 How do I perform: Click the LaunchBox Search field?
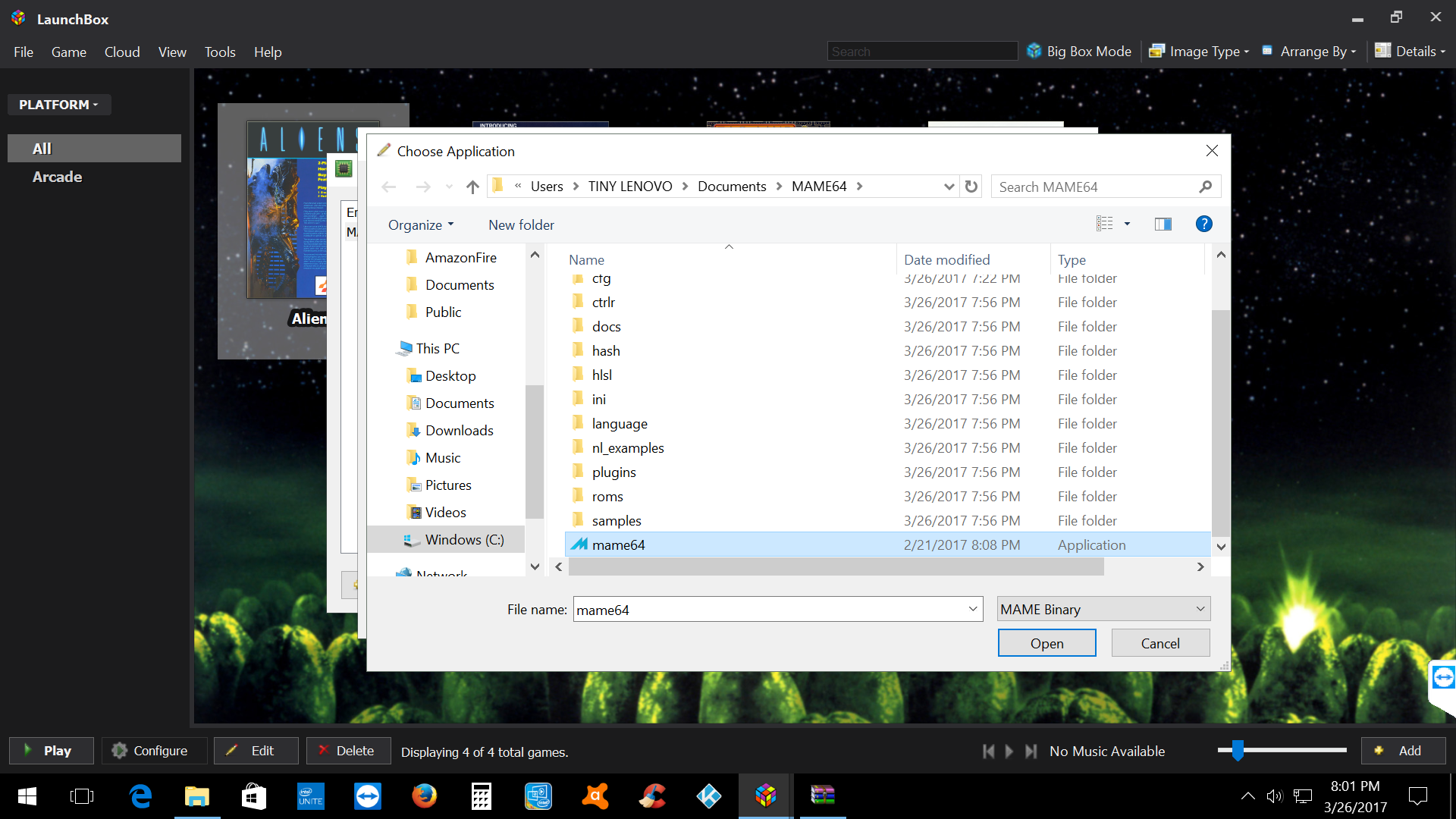click(x=922, y=52)
